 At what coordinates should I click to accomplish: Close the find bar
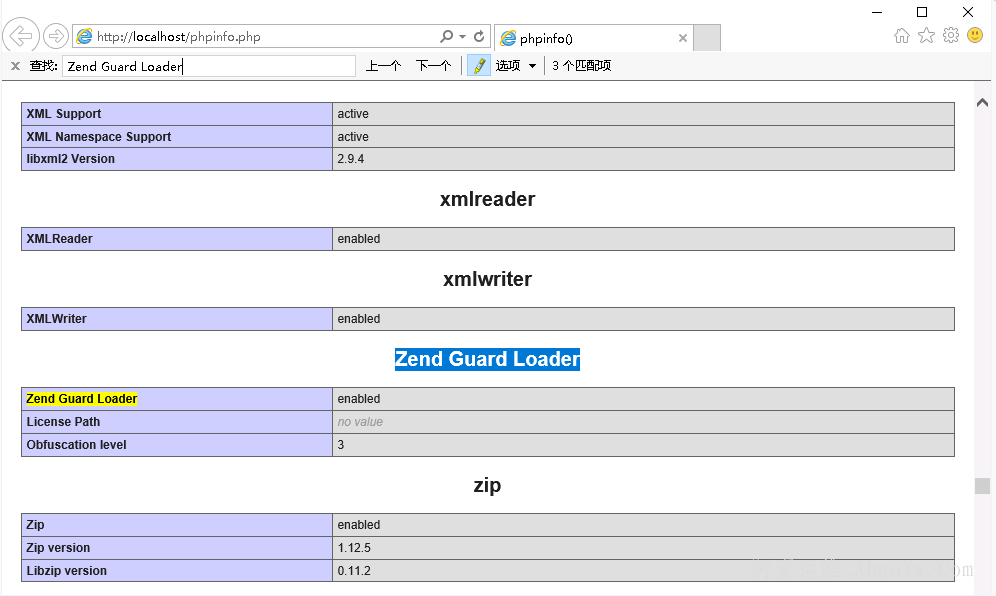[15, 66]
